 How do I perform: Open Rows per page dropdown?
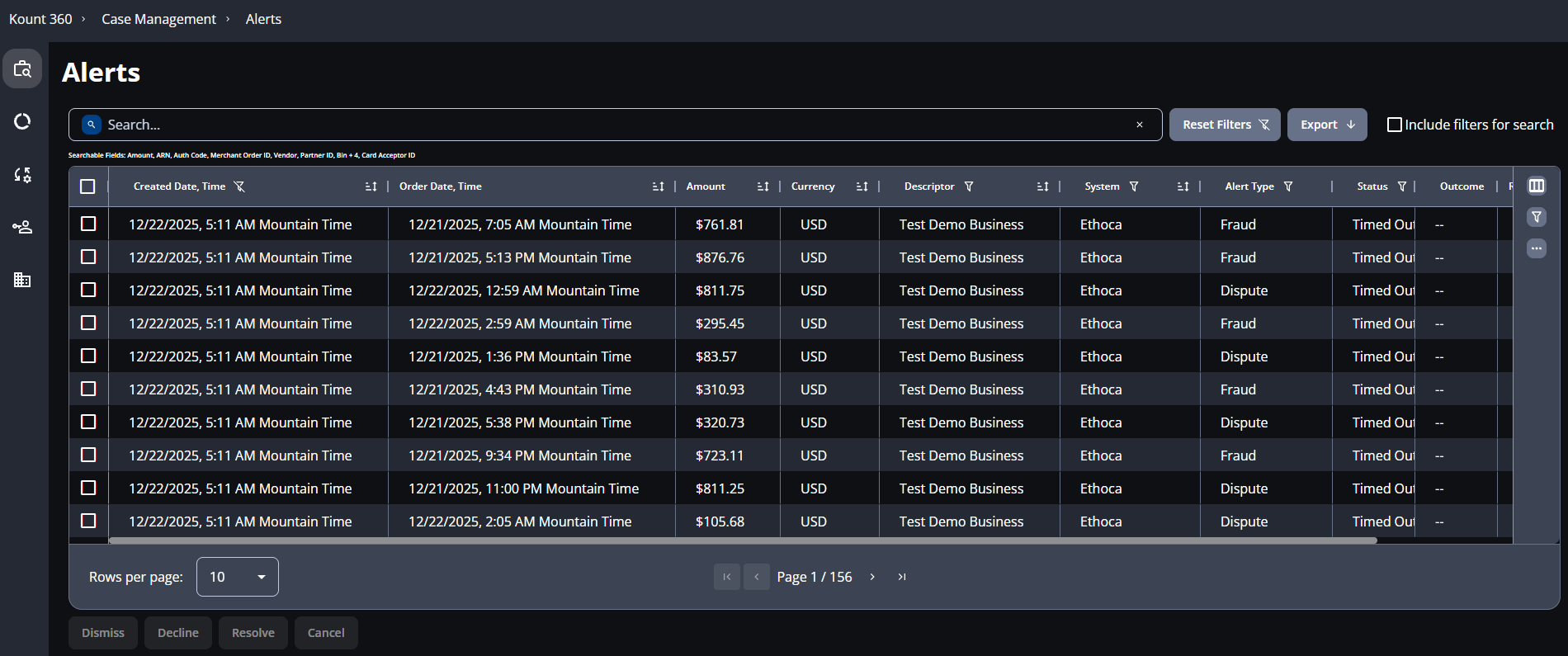click(x=238, y=577)
